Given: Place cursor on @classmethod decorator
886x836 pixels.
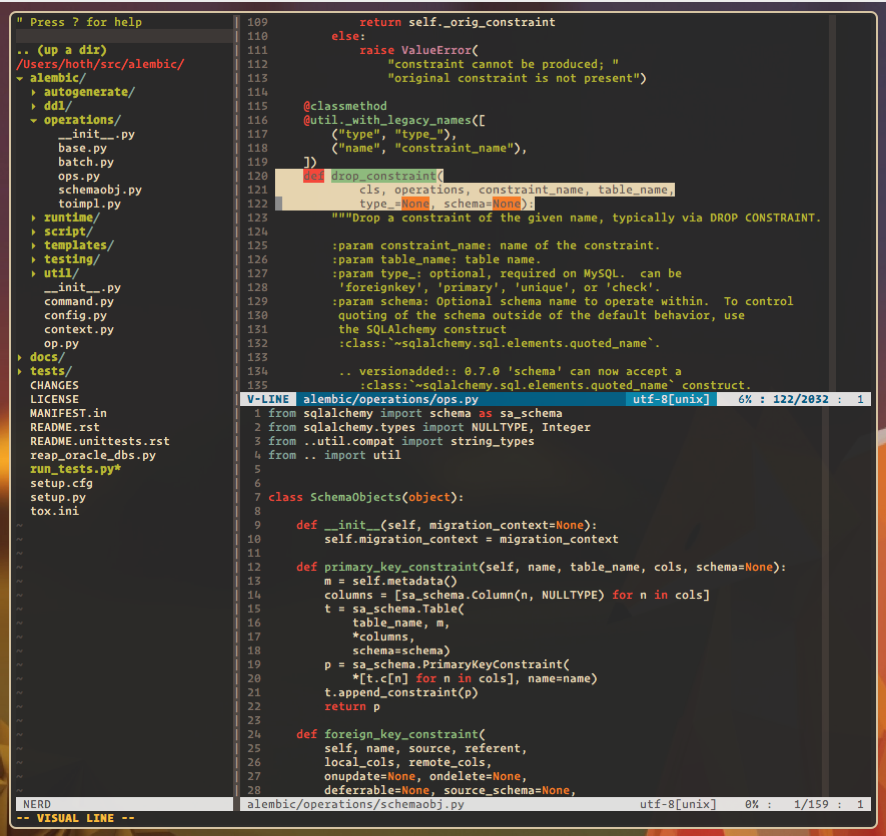Looking at the screenshot, I should pyautogui.click(x=345, y=106).
